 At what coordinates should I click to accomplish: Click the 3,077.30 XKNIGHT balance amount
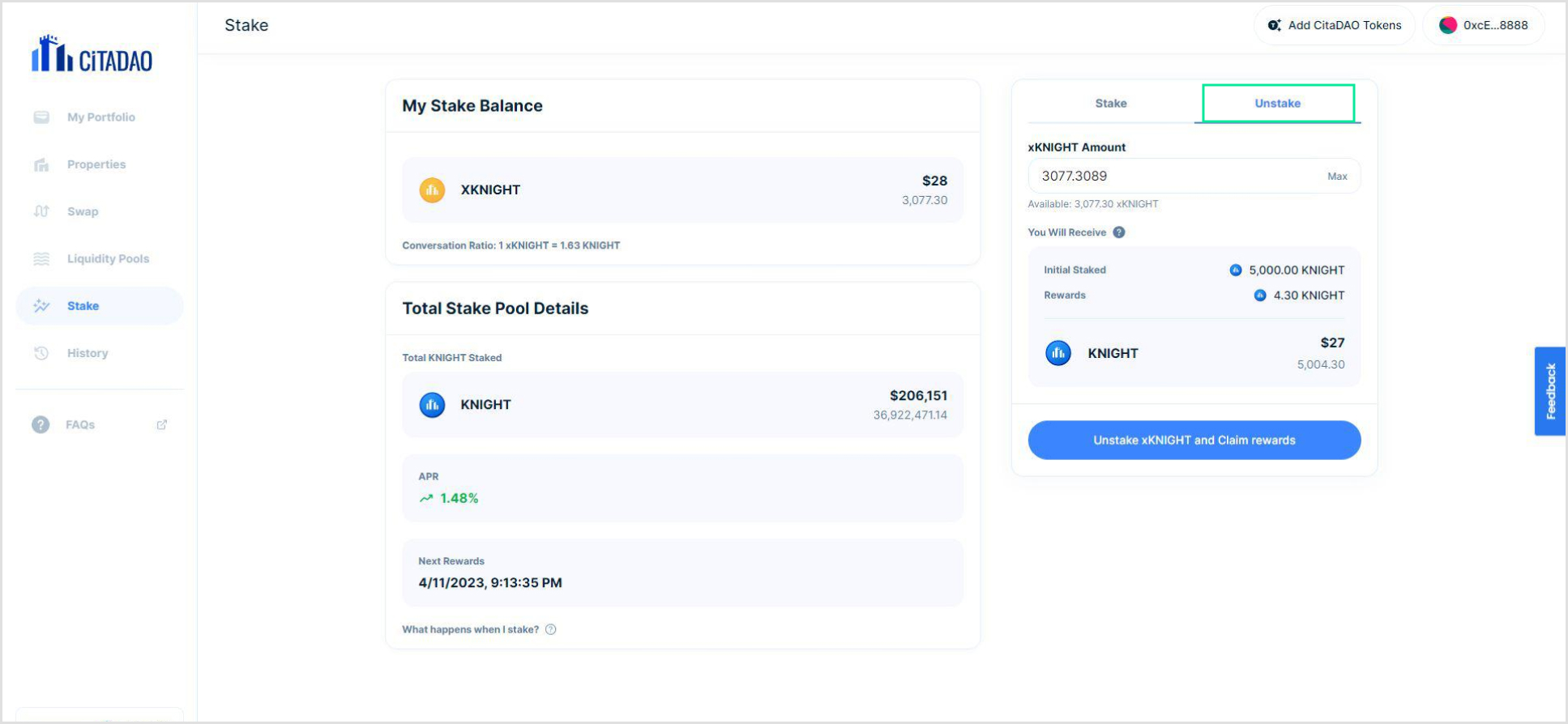pos(925,200)
